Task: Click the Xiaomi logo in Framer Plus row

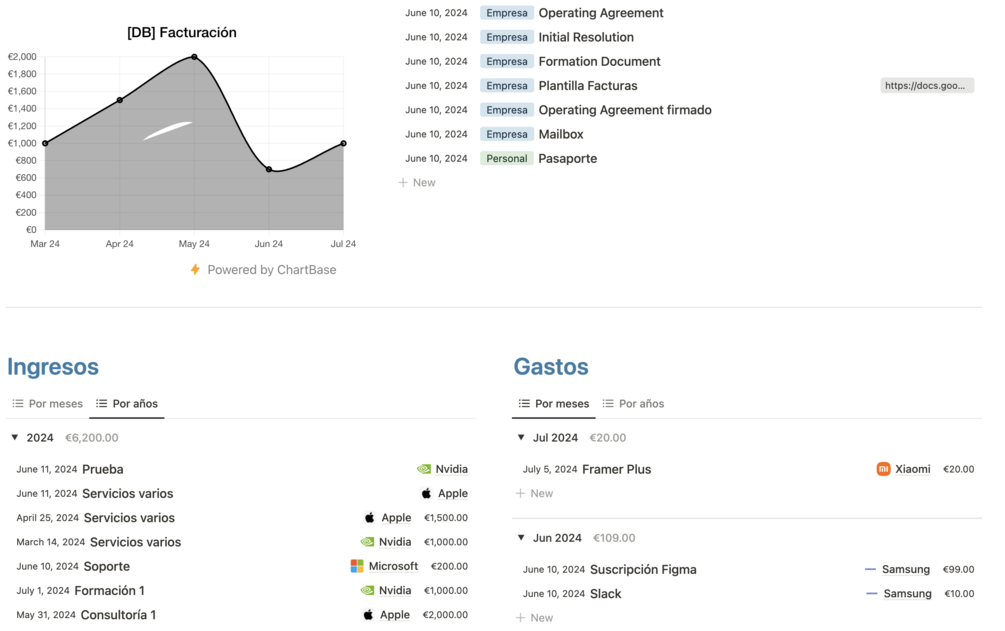Action: [883, 469]
